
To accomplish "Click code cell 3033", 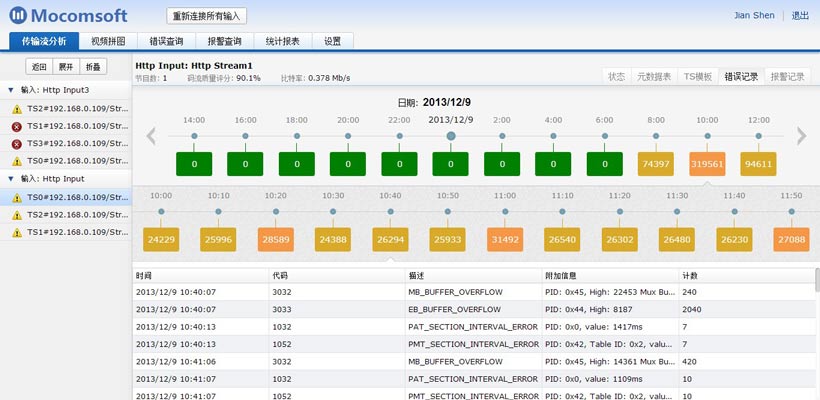I will pyautogui.click(x=337, y=310).
